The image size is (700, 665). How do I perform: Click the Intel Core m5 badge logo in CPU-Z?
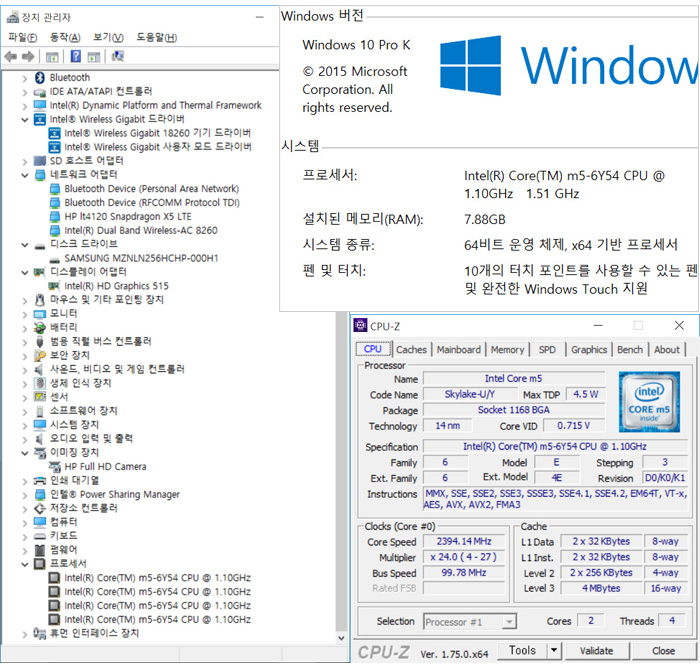(649, 401)
